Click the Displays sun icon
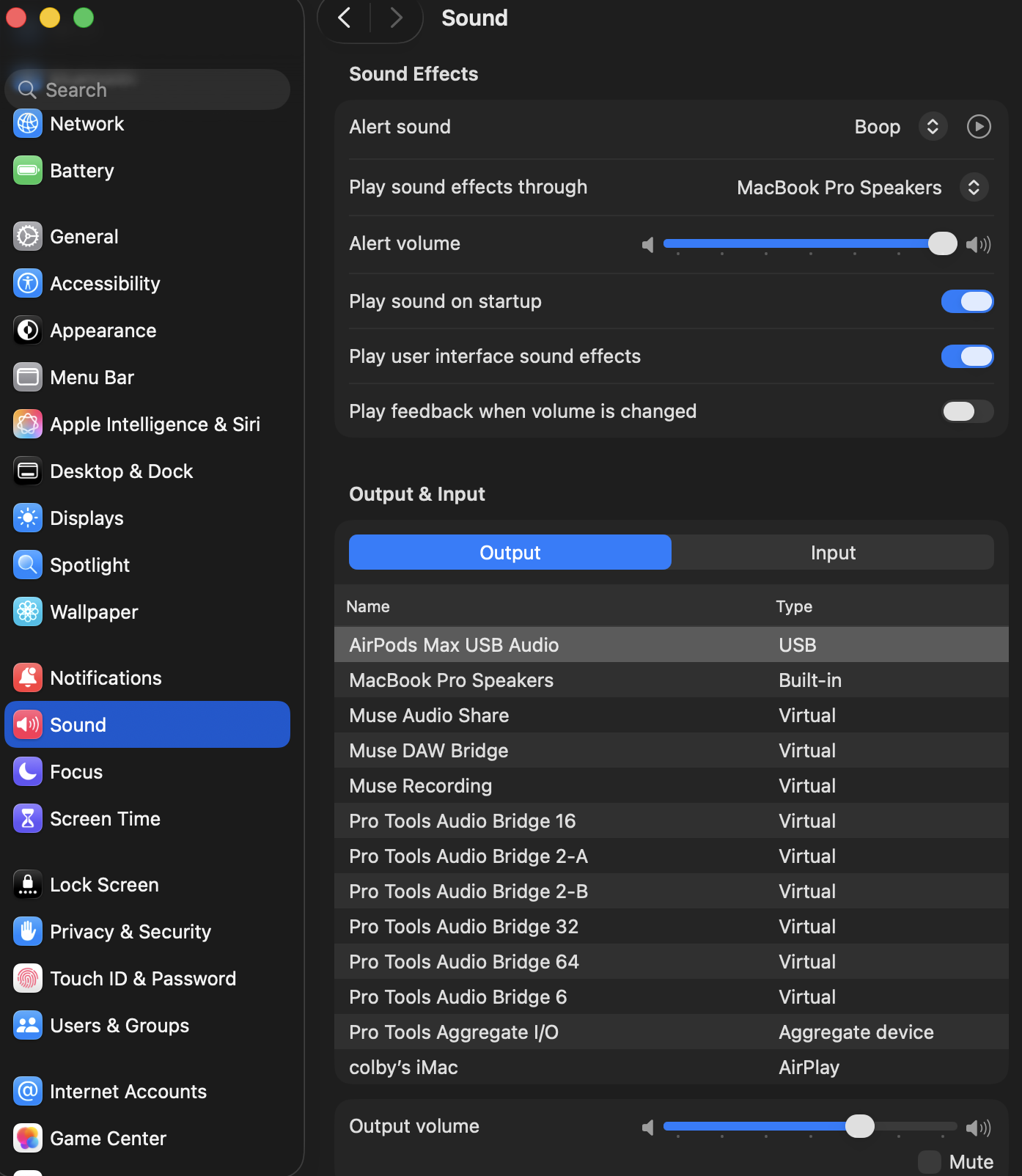The height and width of the screenshot is (1176, 1022). pos(28,518)
